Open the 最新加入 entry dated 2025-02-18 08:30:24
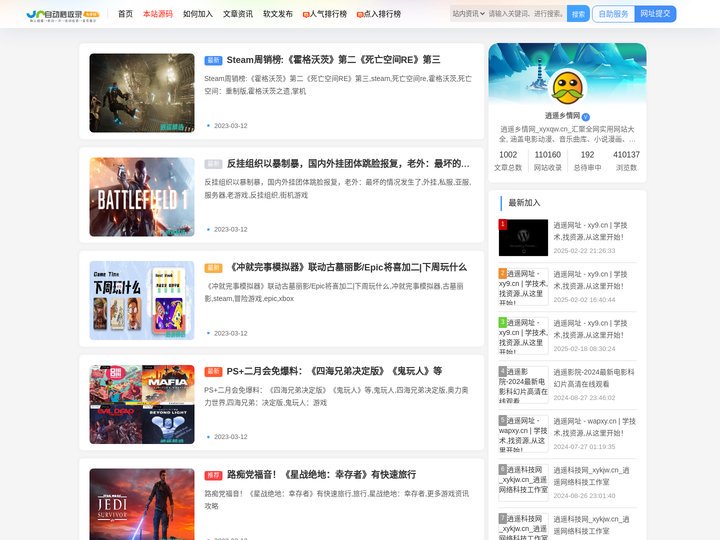Viewport: 720px width, 540px height. [x=590, y=329]
